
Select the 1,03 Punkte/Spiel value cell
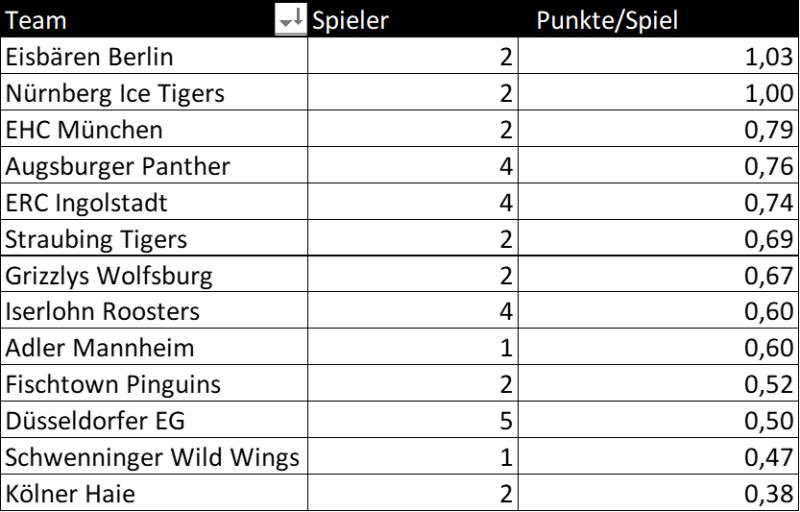click(x=658, y=57)
